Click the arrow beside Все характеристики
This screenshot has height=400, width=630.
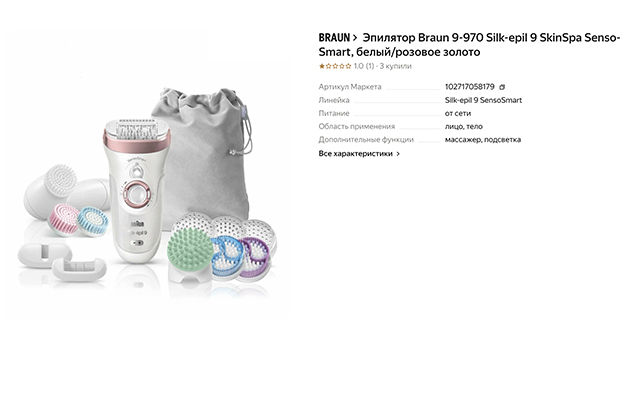398,153
